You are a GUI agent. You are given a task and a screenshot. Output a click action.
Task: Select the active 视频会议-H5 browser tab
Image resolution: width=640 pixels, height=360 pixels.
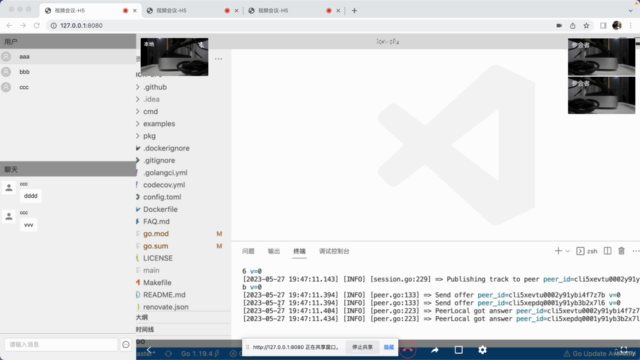coord(91,11)
